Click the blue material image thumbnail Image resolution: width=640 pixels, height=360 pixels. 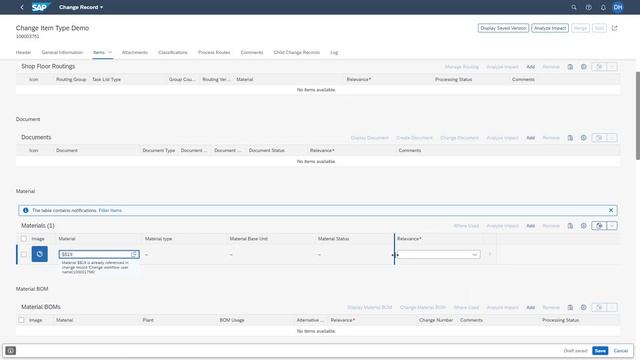pos(40,254)
